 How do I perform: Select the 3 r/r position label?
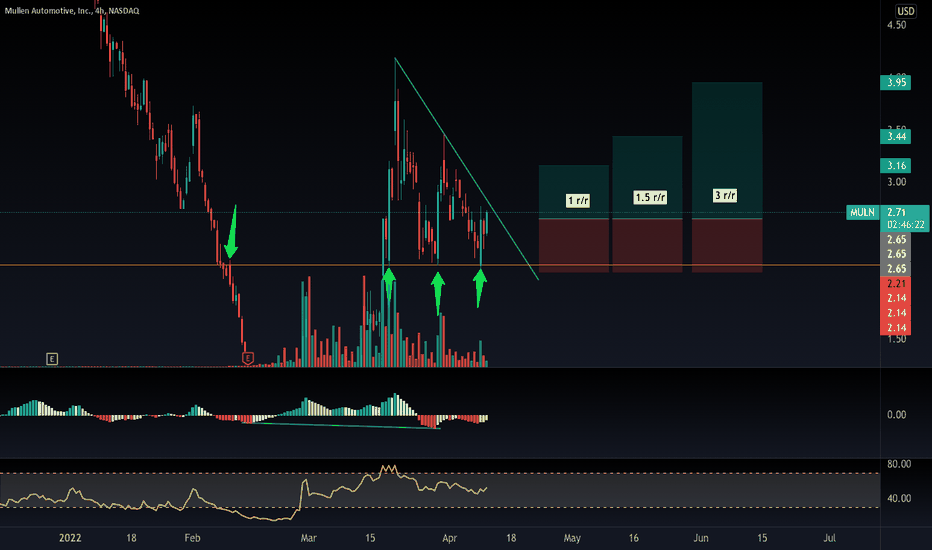tap(725, 196)
